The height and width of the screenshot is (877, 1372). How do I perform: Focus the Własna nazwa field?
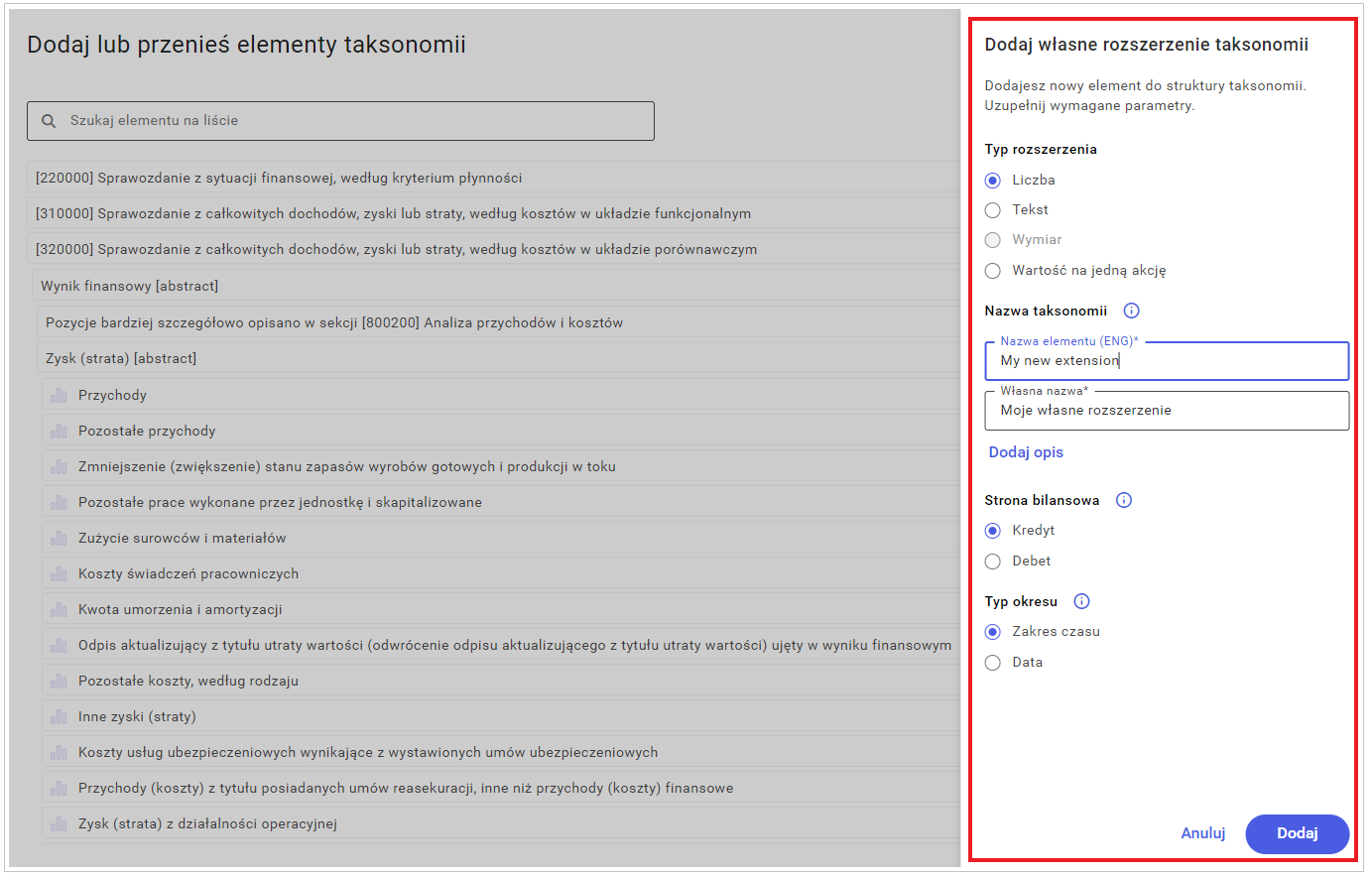pos(1167,411)
